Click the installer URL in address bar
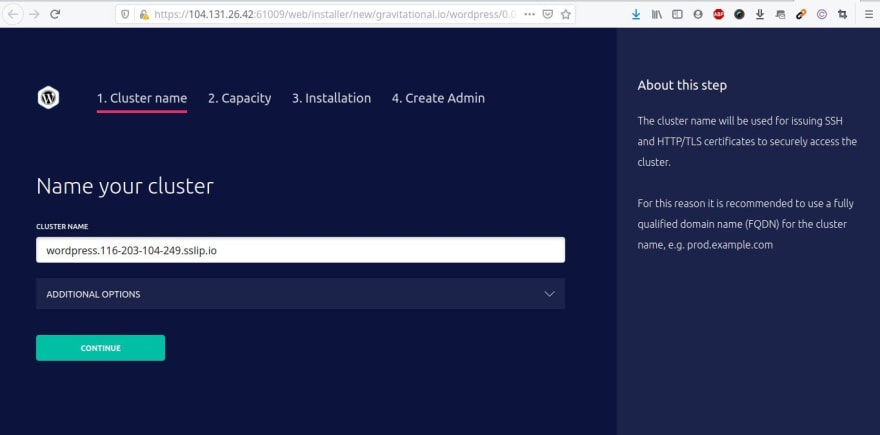The width and height of the screenshot is (880, 435). [334, 15]
